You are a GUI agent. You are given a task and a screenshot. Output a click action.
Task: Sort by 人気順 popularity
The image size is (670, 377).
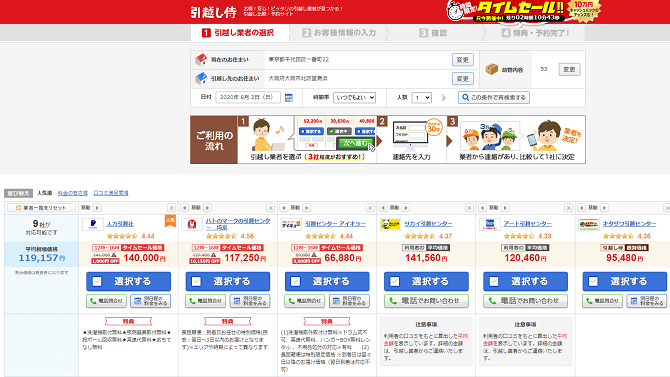(x=44, y=193)
